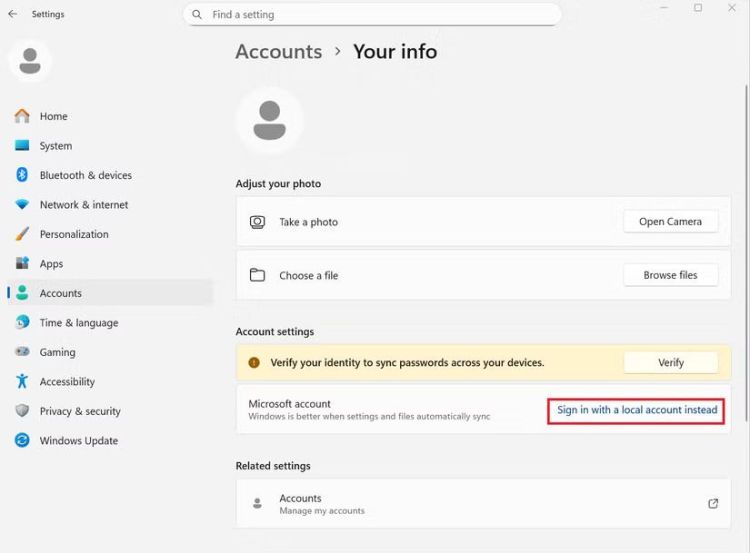This screenshot has width=750, height=553.
Task: Go to Privacy & security
Action: (80, 411)
